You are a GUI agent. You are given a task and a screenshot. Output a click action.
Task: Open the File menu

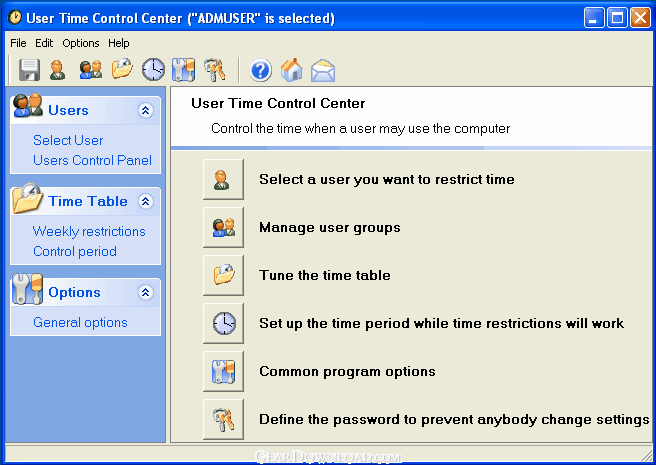pyautogui.click(x=18, y=43)
